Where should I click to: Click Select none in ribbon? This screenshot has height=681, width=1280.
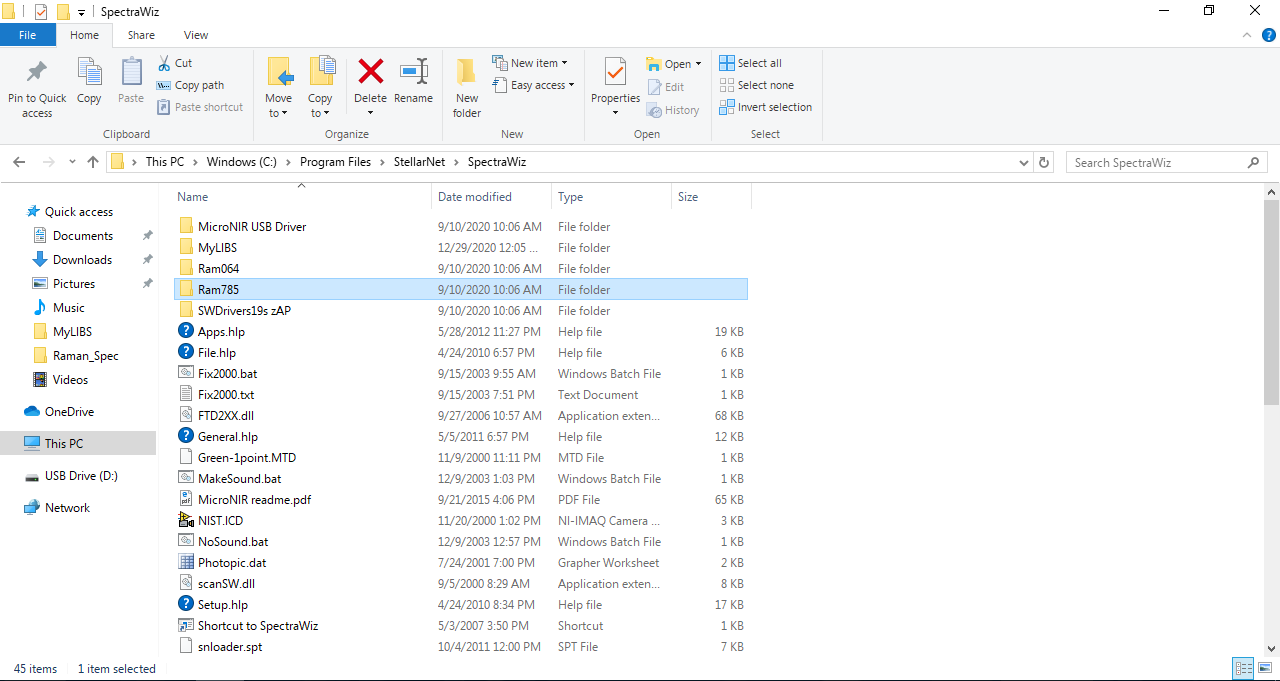pos(757,85)
